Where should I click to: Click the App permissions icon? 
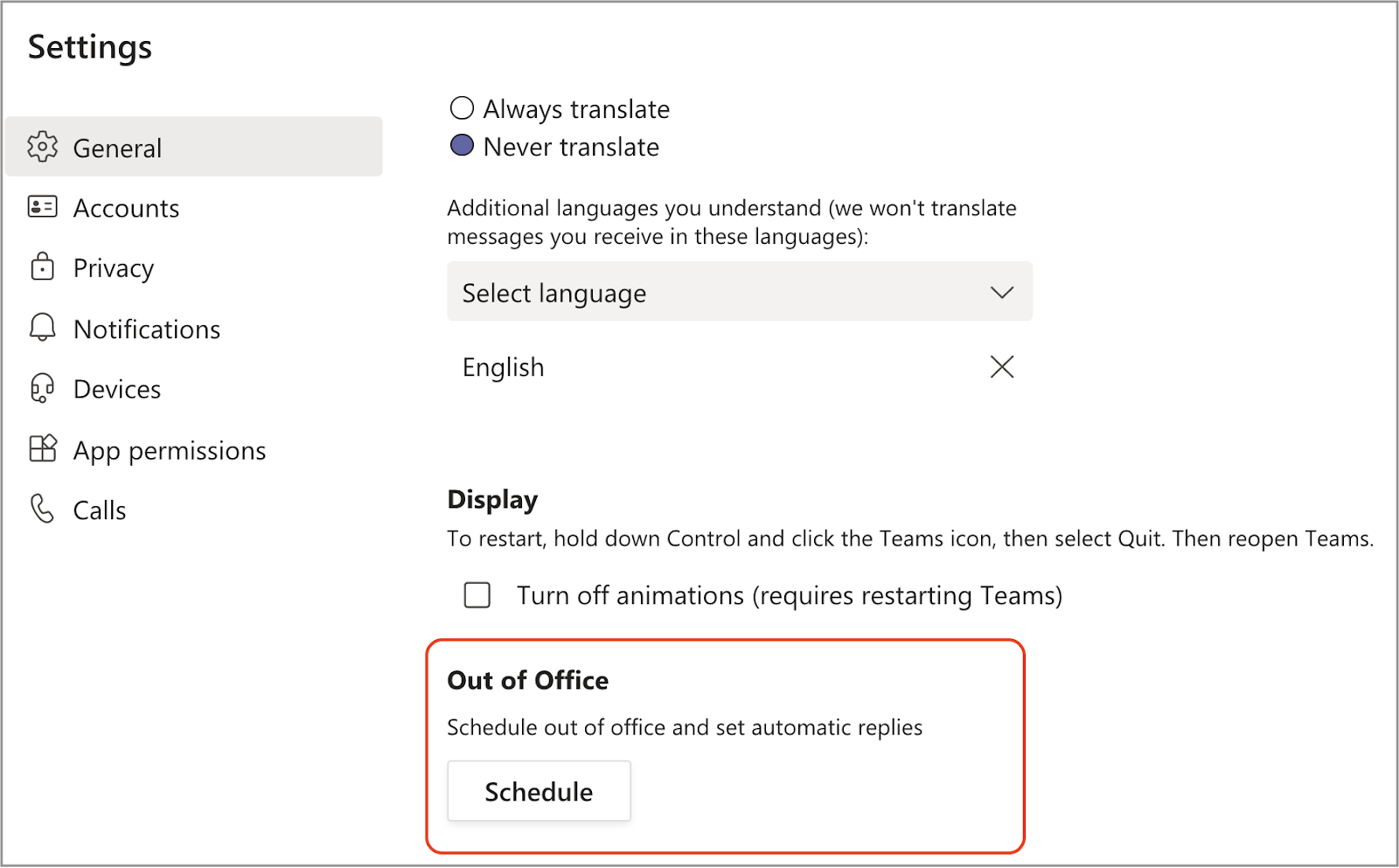pyautogui.click(x=42, y=448)
